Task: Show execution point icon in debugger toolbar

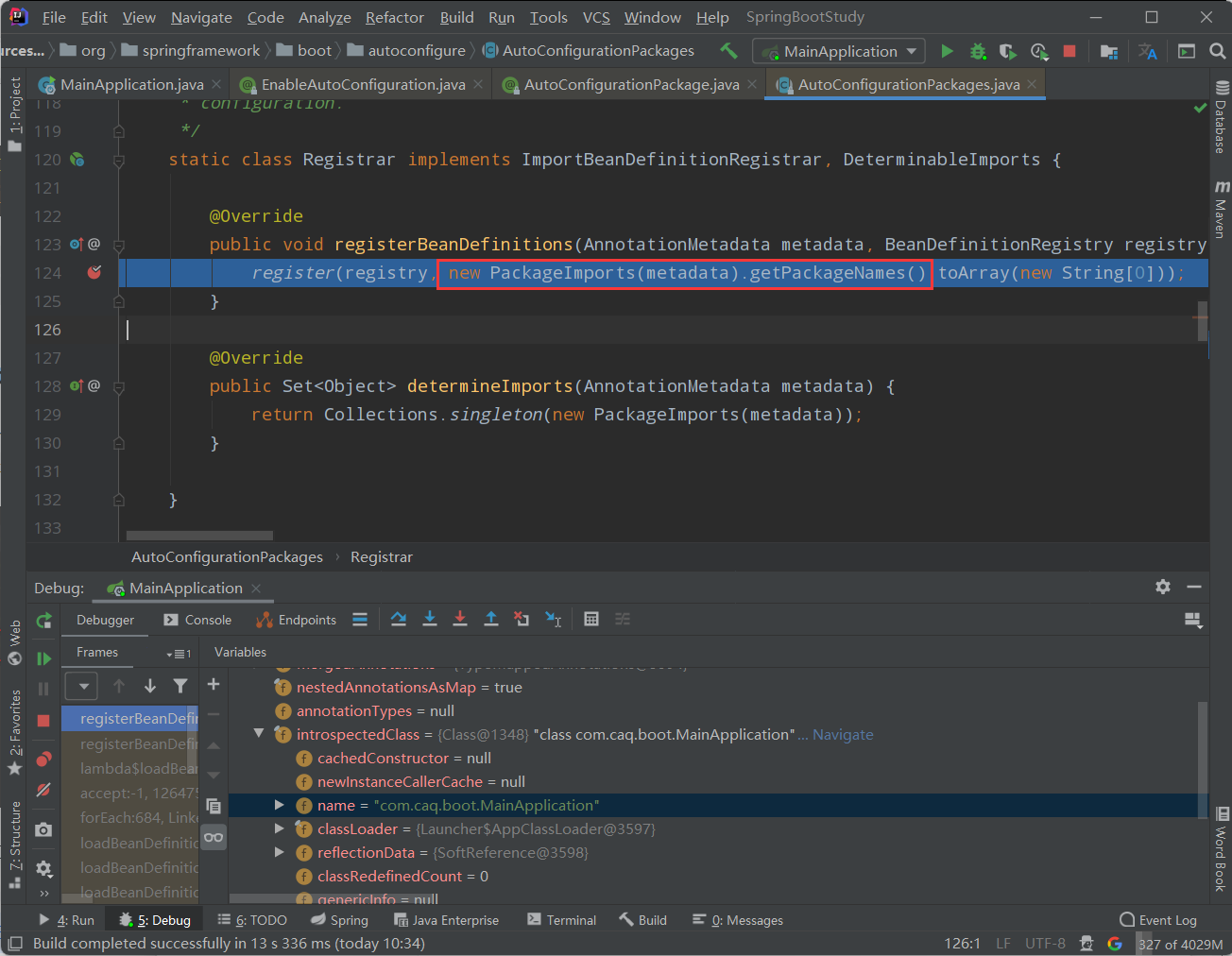Action: pos(360,619)
